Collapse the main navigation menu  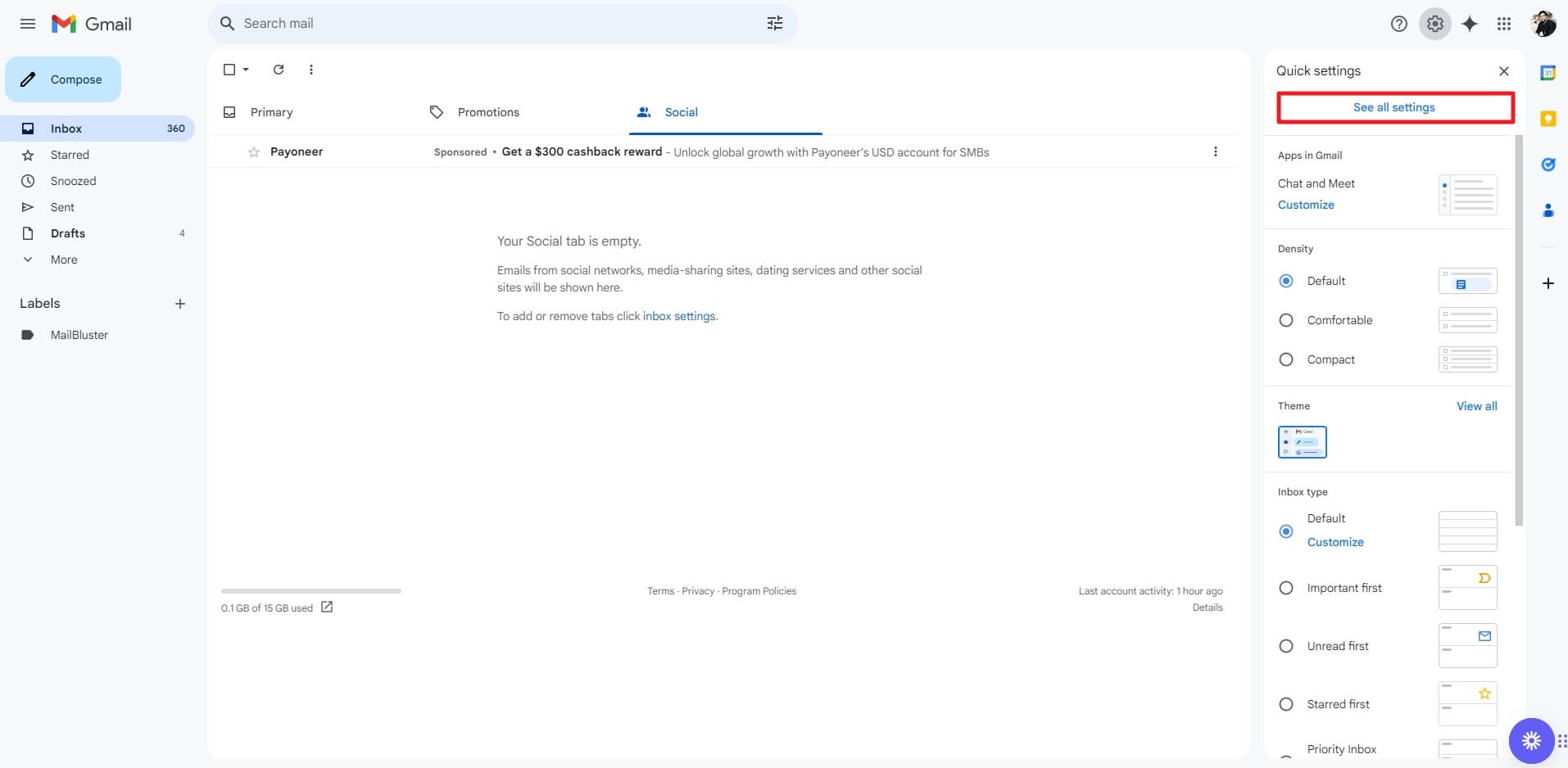coord(28,24)
